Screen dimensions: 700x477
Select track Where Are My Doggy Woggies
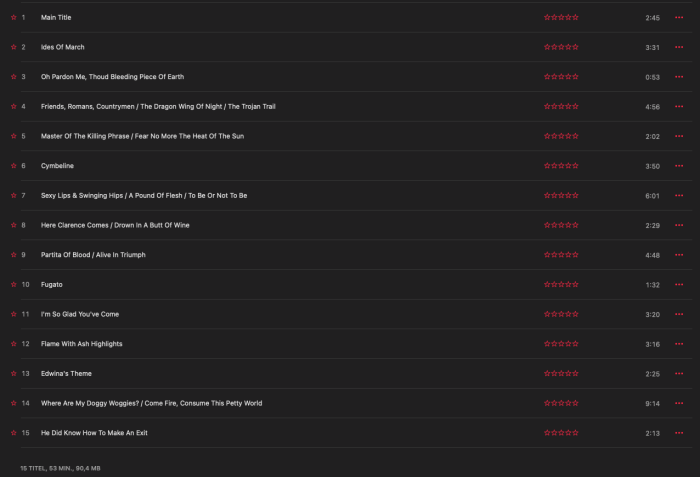(x=356, y=403)
